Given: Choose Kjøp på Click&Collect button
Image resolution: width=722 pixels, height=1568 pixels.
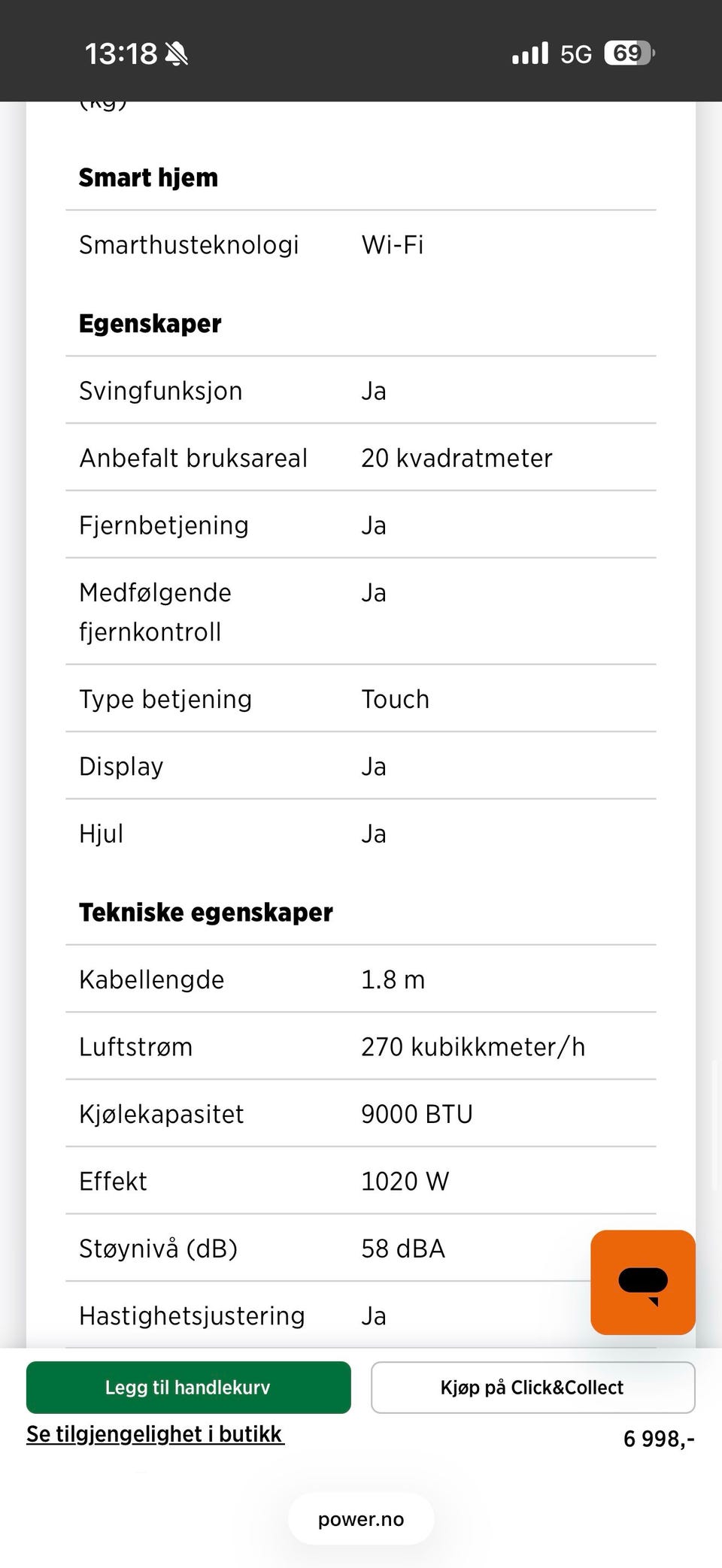Looking at the screenshot, I should coord(532,1388).
